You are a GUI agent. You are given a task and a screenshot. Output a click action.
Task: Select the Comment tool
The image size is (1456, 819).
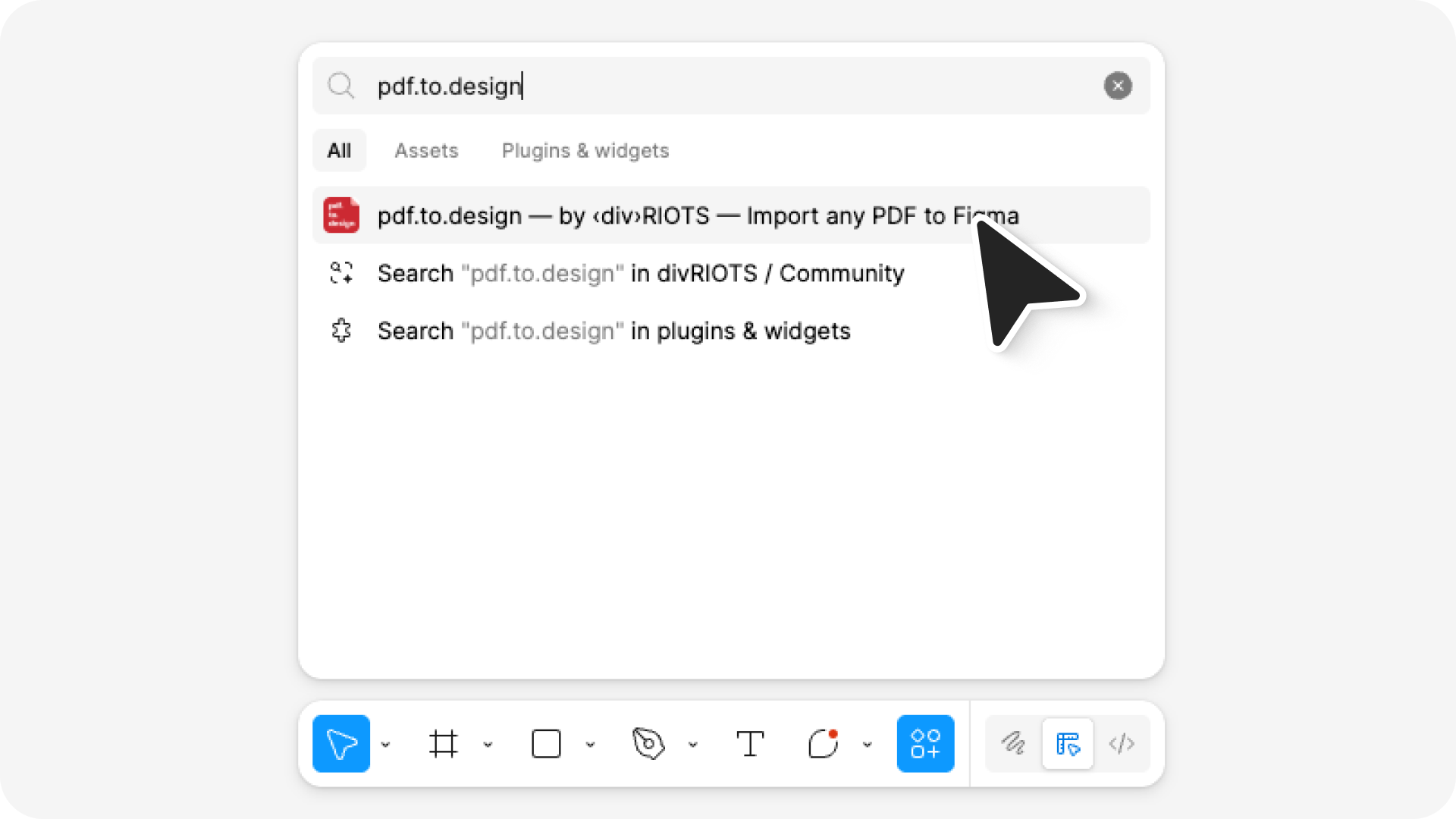823,744
